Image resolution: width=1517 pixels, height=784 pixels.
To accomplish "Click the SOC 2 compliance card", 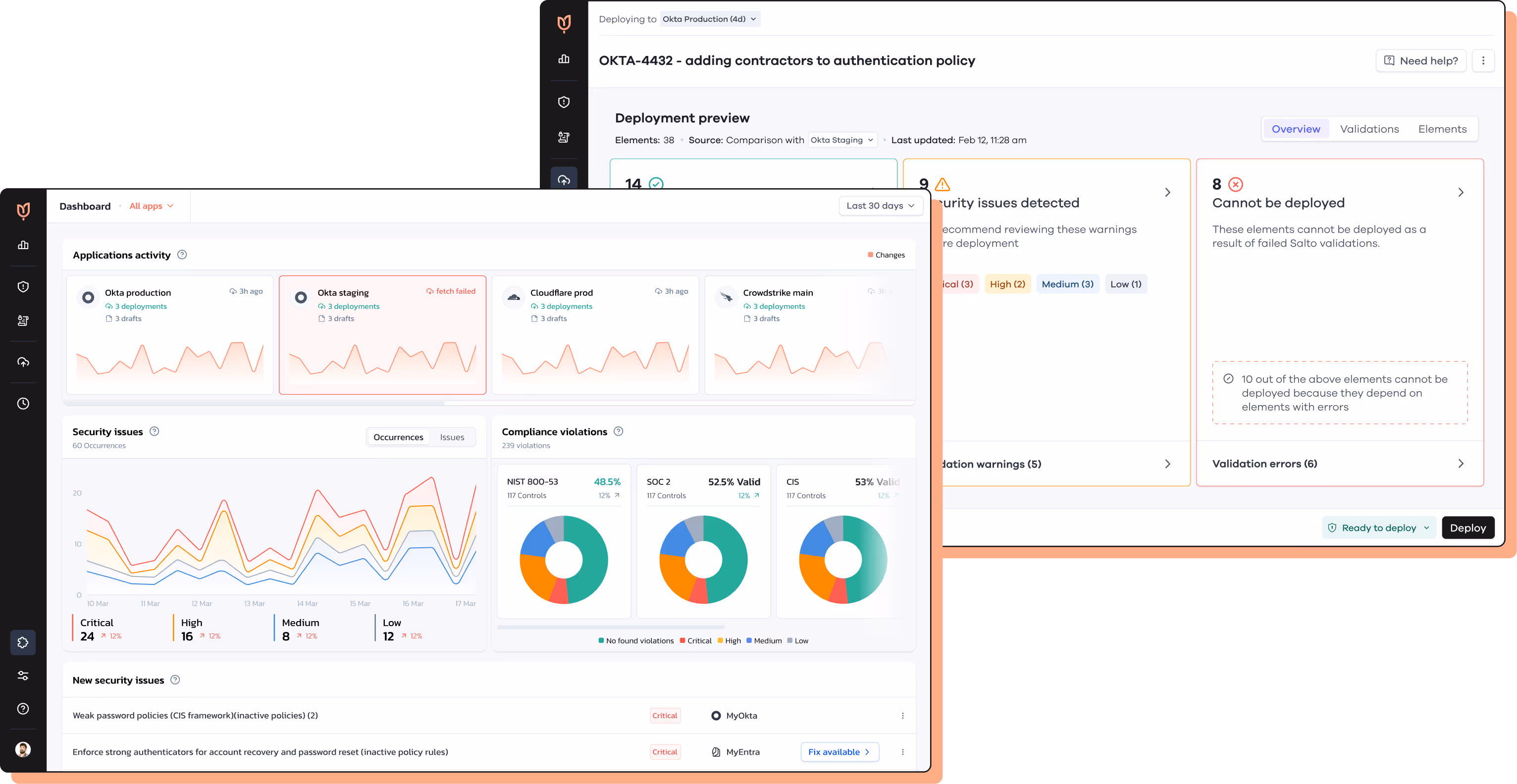I will [x=703, y=541].
